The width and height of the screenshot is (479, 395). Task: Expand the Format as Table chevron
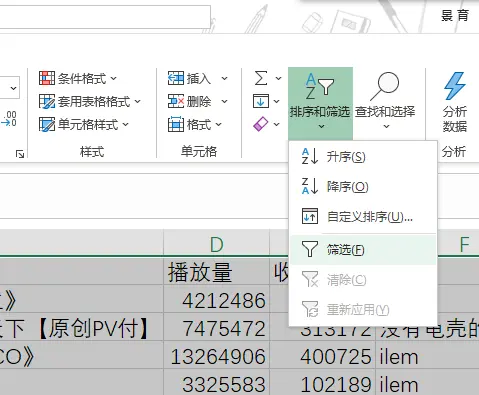pyautogui.click(x=138, y=101)
